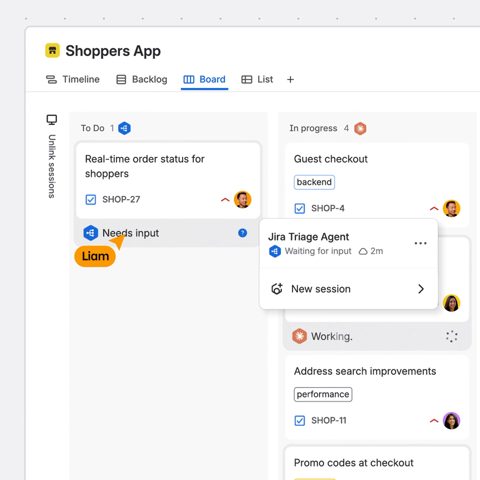Select the Board tab

tap(204, 79)
